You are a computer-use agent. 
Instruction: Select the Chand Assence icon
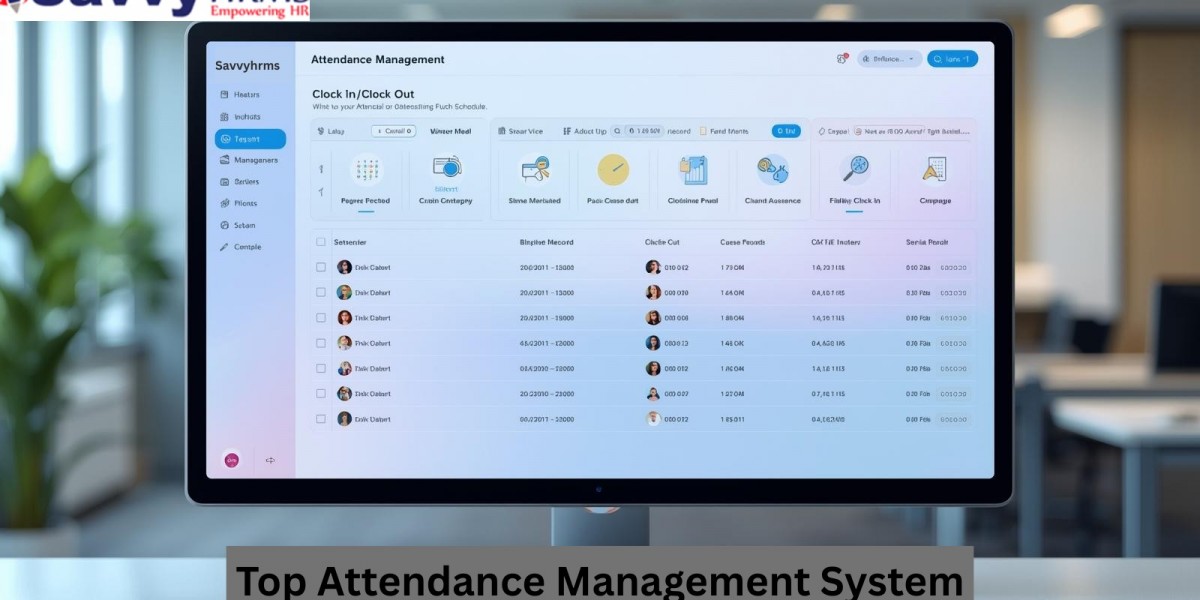770,170
